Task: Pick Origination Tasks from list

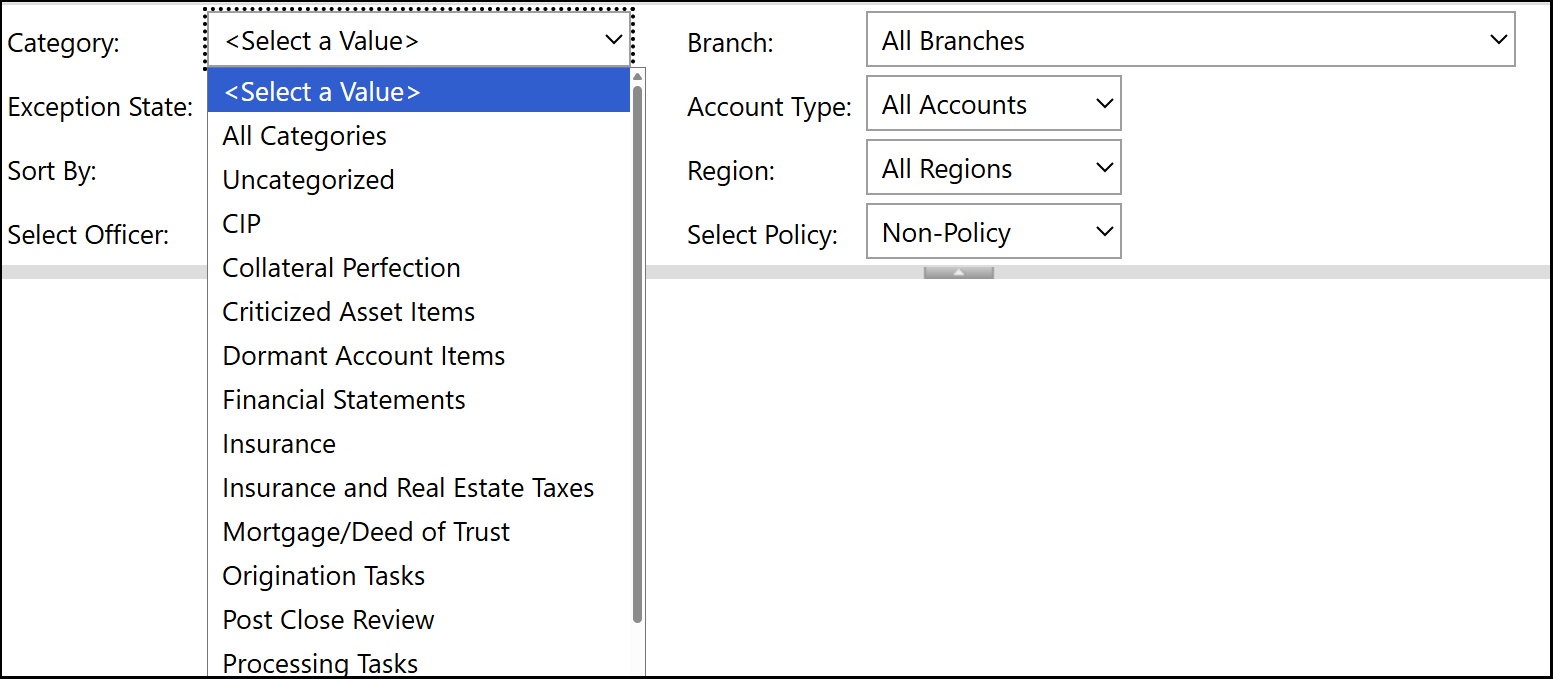Action: 323,576
